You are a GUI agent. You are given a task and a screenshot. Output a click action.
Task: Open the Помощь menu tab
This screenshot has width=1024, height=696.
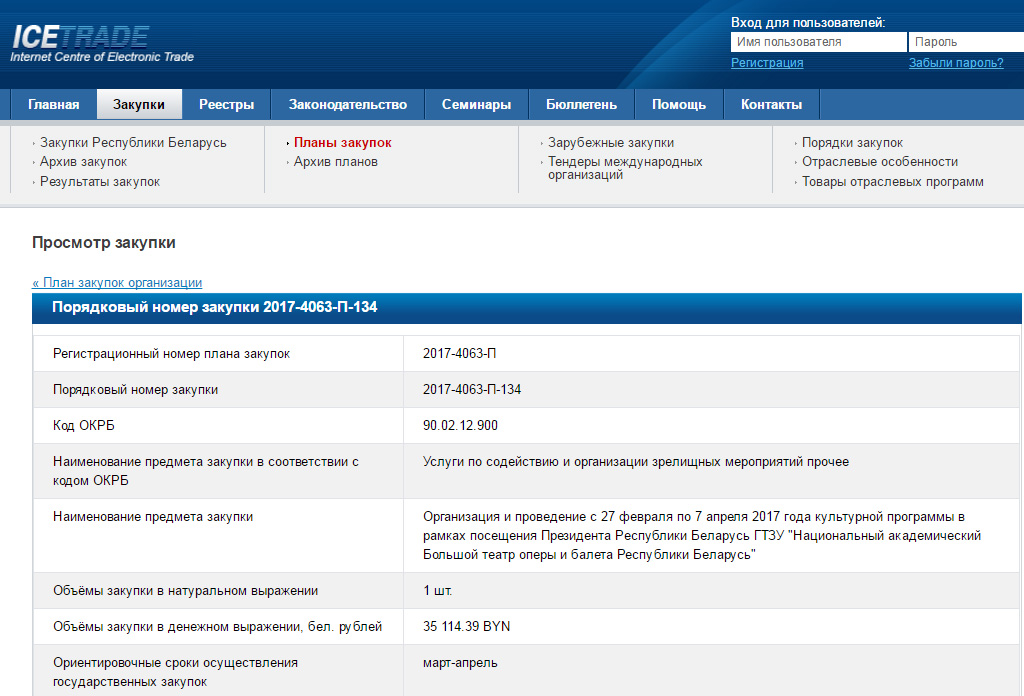point(679,104)
